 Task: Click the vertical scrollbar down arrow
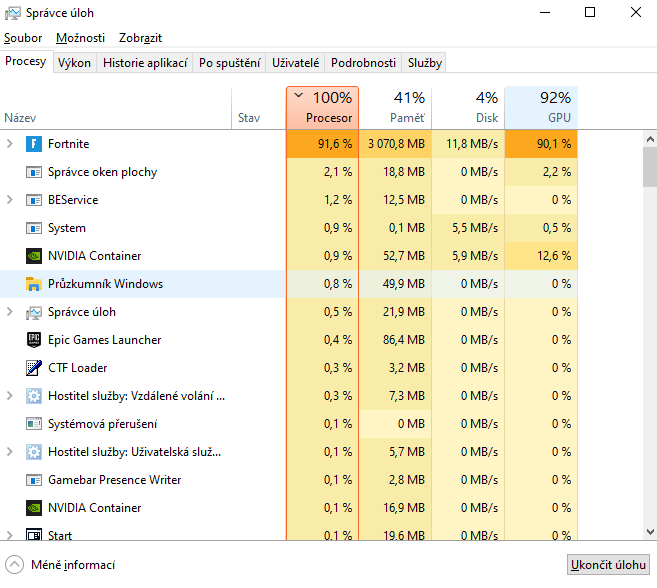click(x=649, y=533)
